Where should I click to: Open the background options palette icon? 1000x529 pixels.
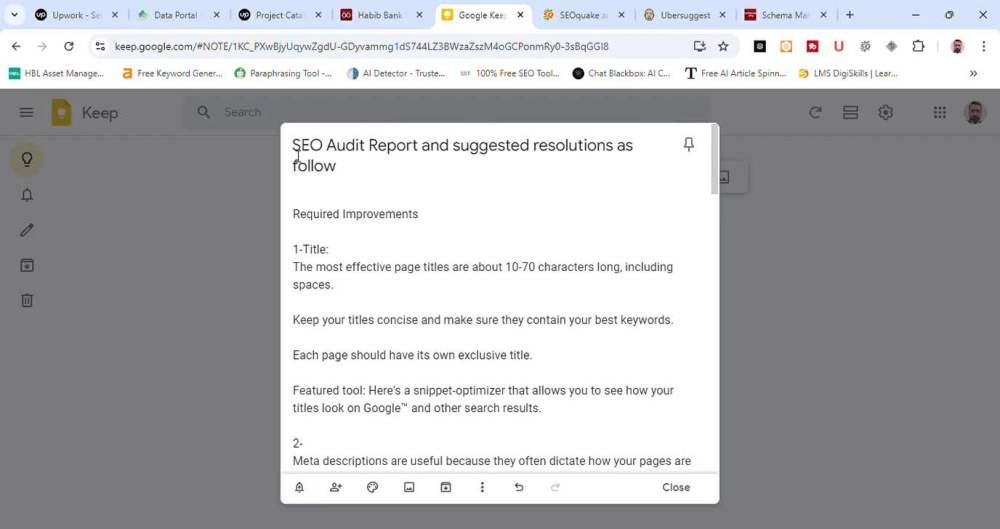372,488
